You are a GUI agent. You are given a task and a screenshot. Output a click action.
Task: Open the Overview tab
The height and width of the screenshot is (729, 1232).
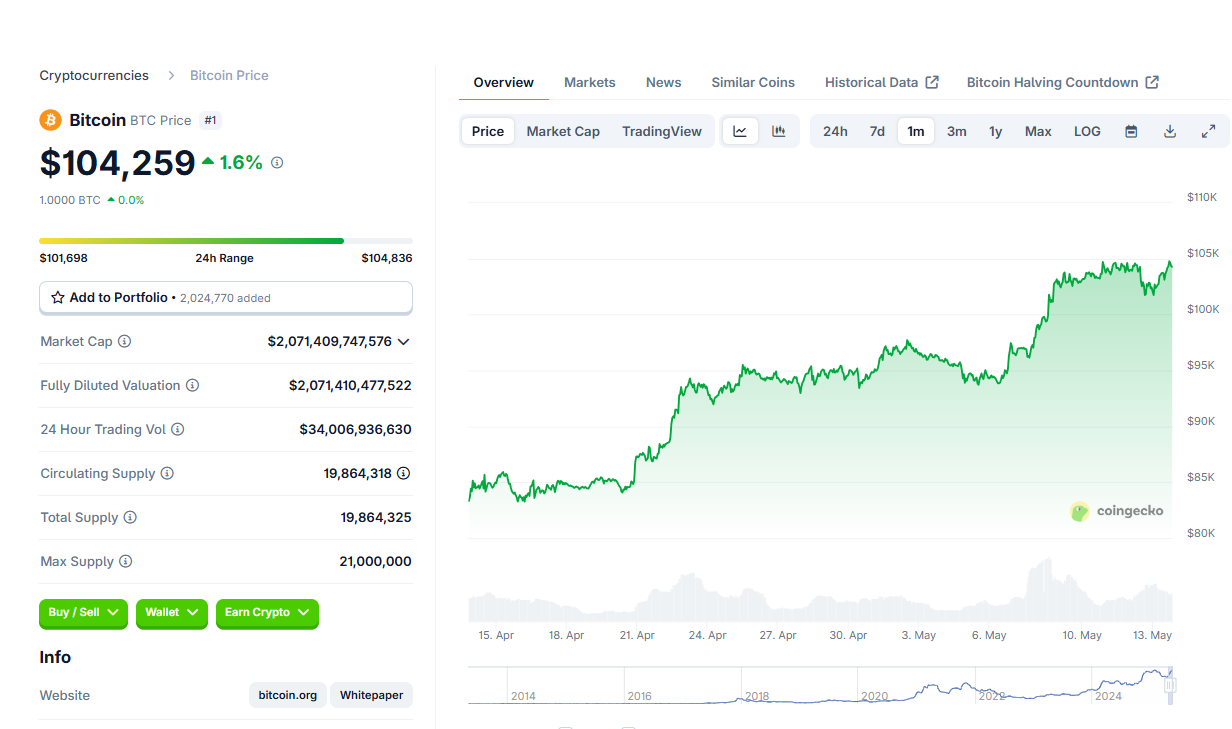[x=504, y=82]
